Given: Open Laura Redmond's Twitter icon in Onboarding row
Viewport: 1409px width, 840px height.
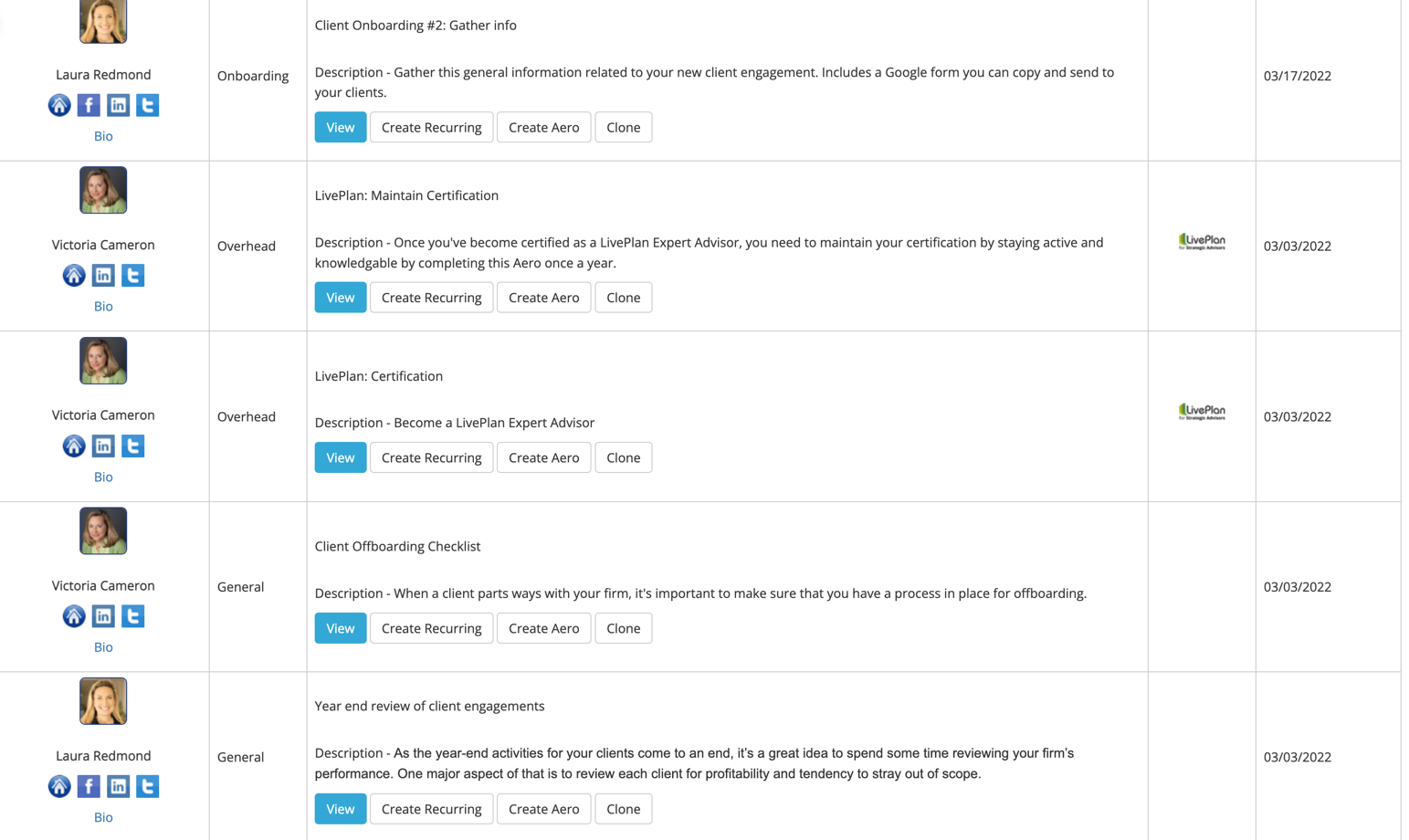Looking at the screenshot, I should pos(147,105).
